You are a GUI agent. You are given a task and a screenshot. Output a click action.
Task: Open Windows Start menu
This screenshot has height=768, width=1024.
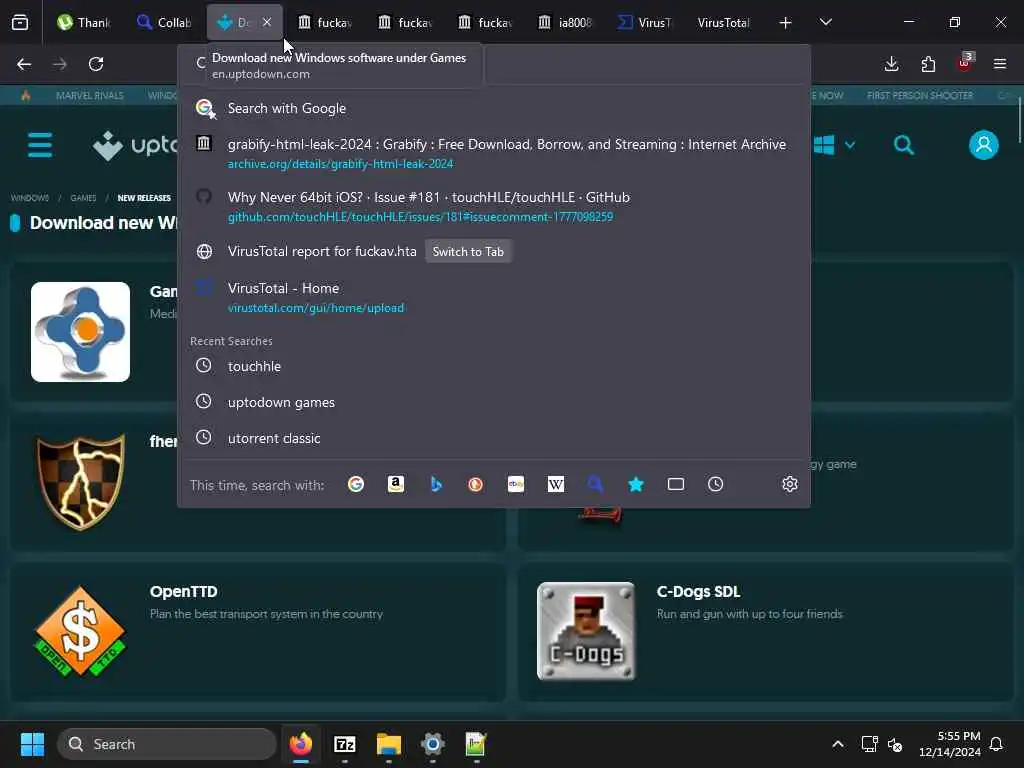tap(32, 744)
